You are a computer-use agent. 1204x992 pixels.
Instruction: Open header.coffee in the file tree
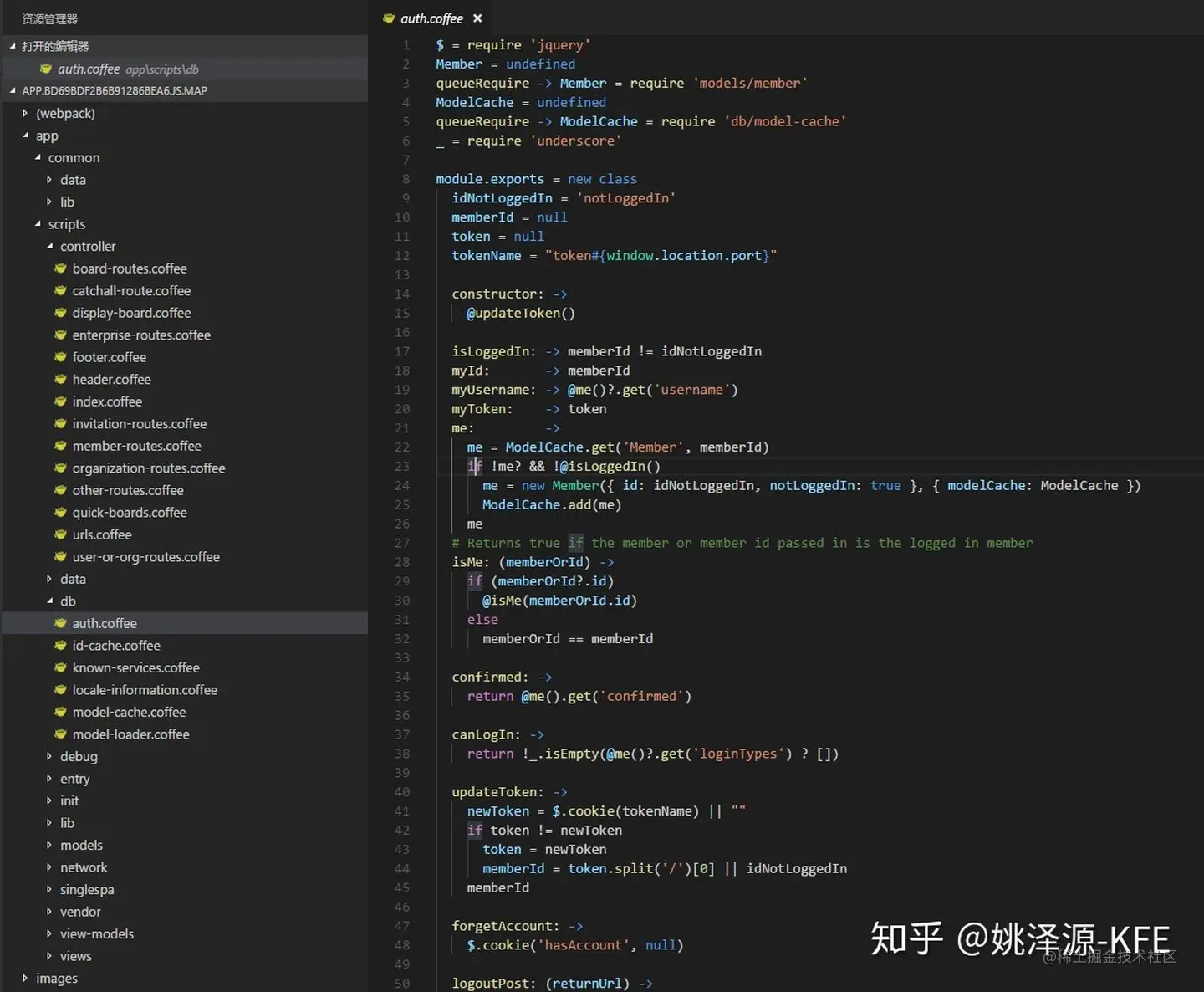pyautogui.click(x=111, y=379)
